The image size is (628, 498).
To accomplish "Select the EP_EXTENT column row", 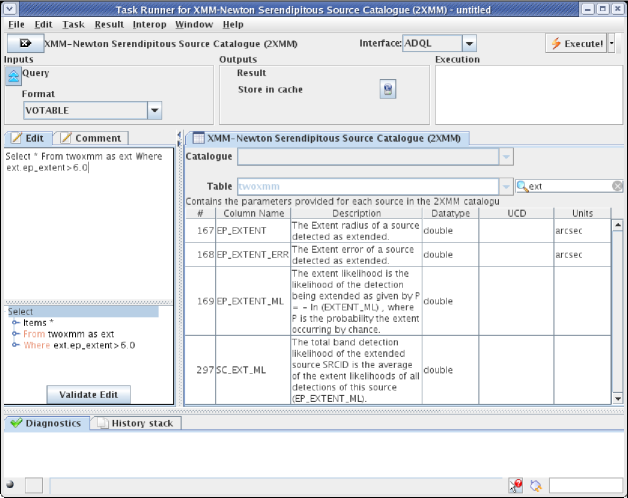I will (398, 231).
